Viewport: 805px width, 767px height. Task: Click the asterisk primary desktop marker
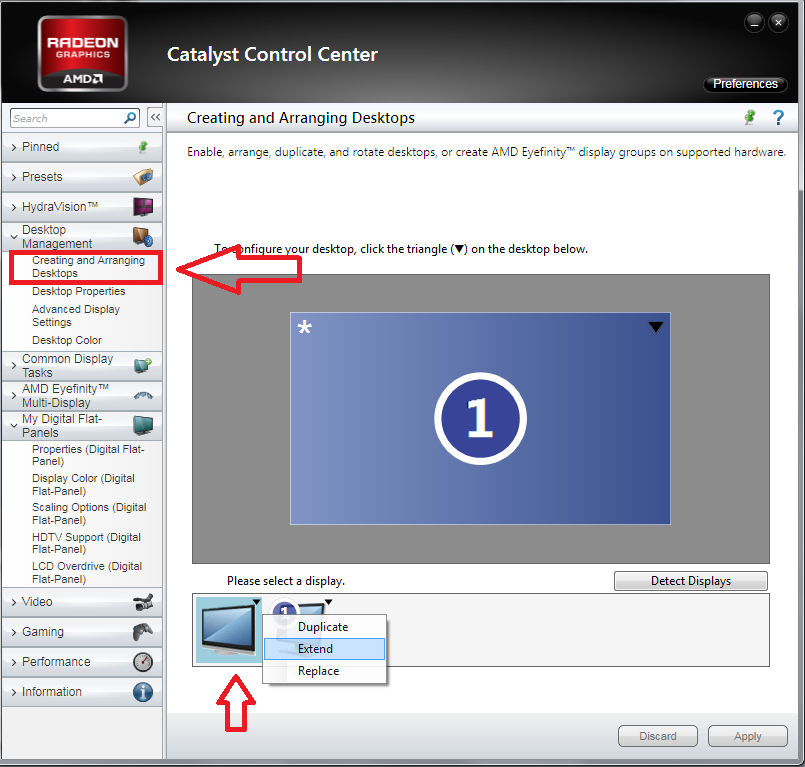pos(304,328)
